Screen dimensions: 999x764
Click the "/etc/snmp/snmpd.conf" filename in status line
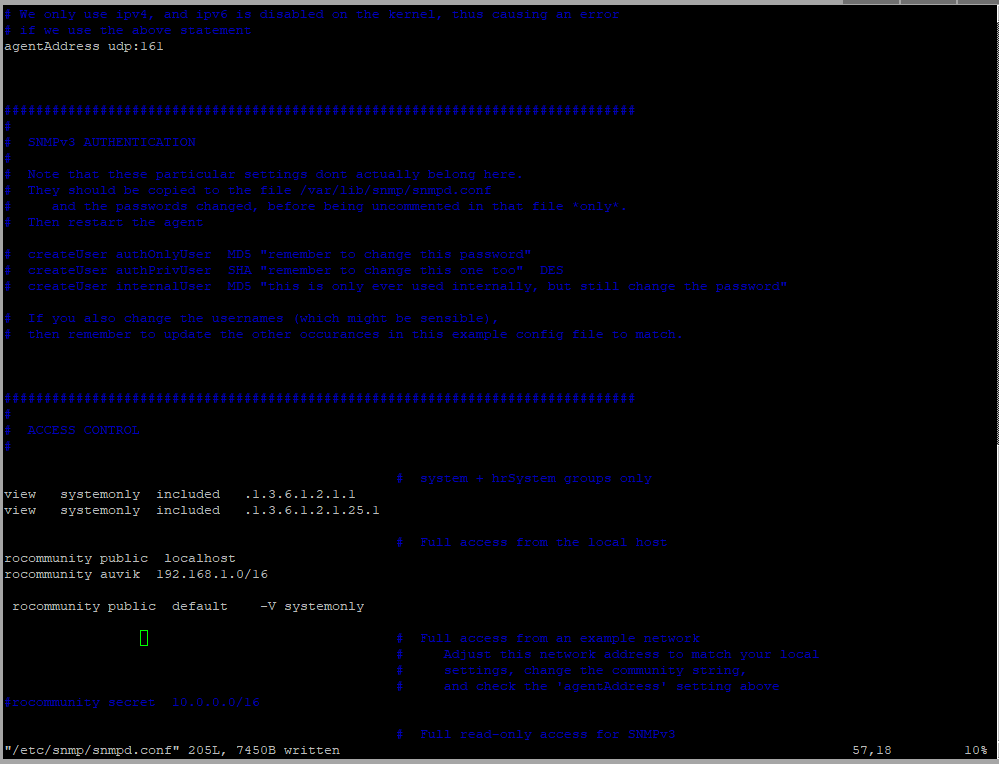pos(92,750)
